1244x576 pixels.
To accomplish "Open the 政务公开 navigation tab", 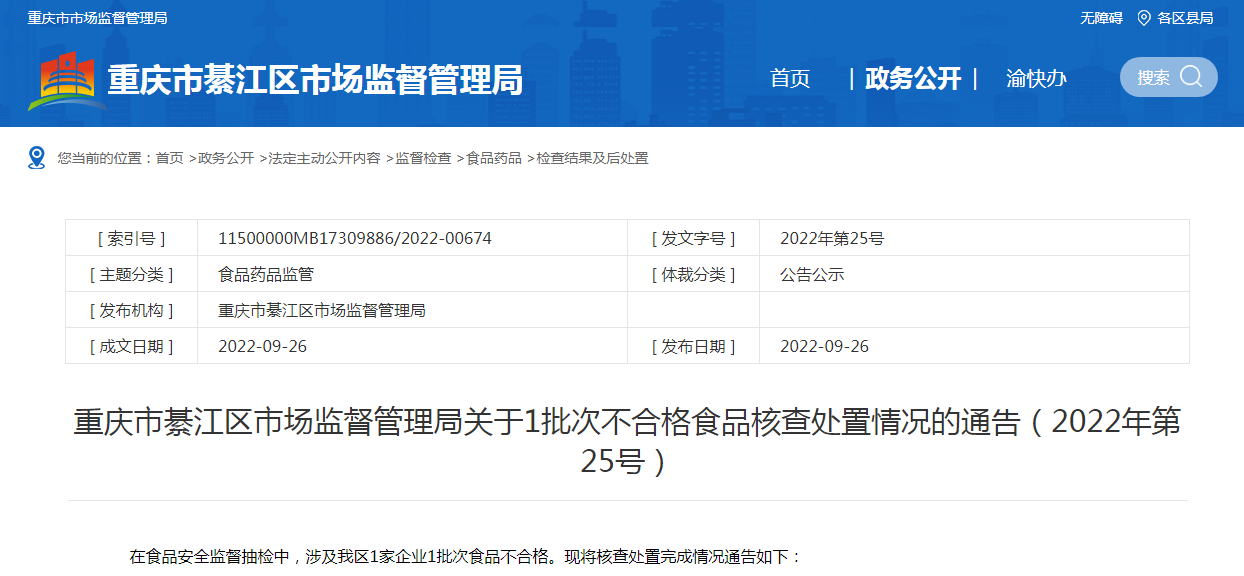I will pyautogui.click(x=912, y=79).
